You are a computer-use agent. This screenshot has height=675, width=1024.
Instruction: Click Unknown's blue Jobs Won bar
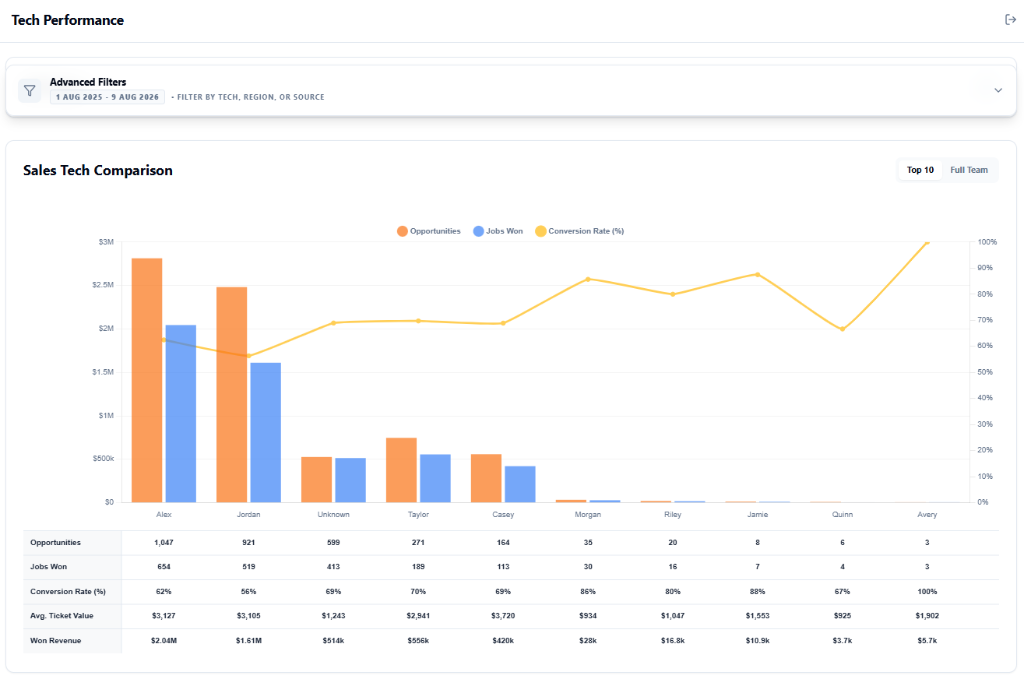[351, 480]
